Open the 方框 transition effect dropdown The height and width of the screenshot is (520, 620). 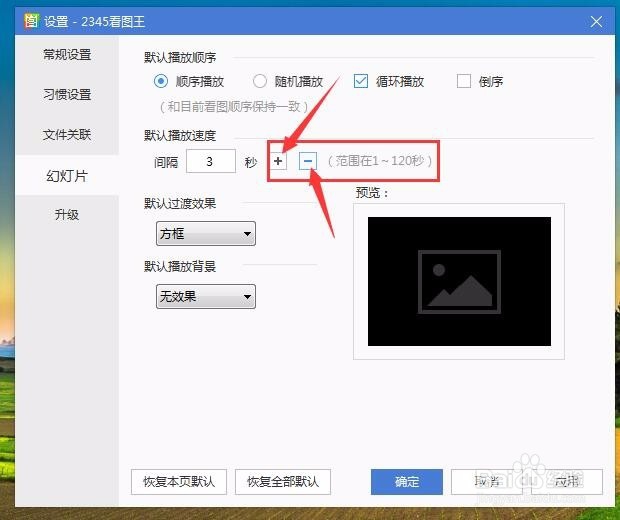(206, 234)
